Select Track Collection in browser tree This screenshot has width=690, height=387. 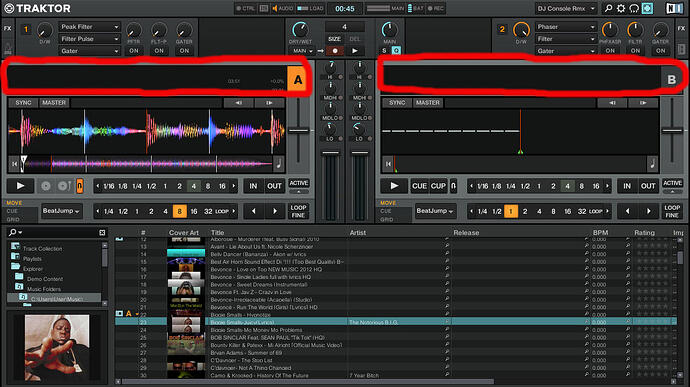42,248
